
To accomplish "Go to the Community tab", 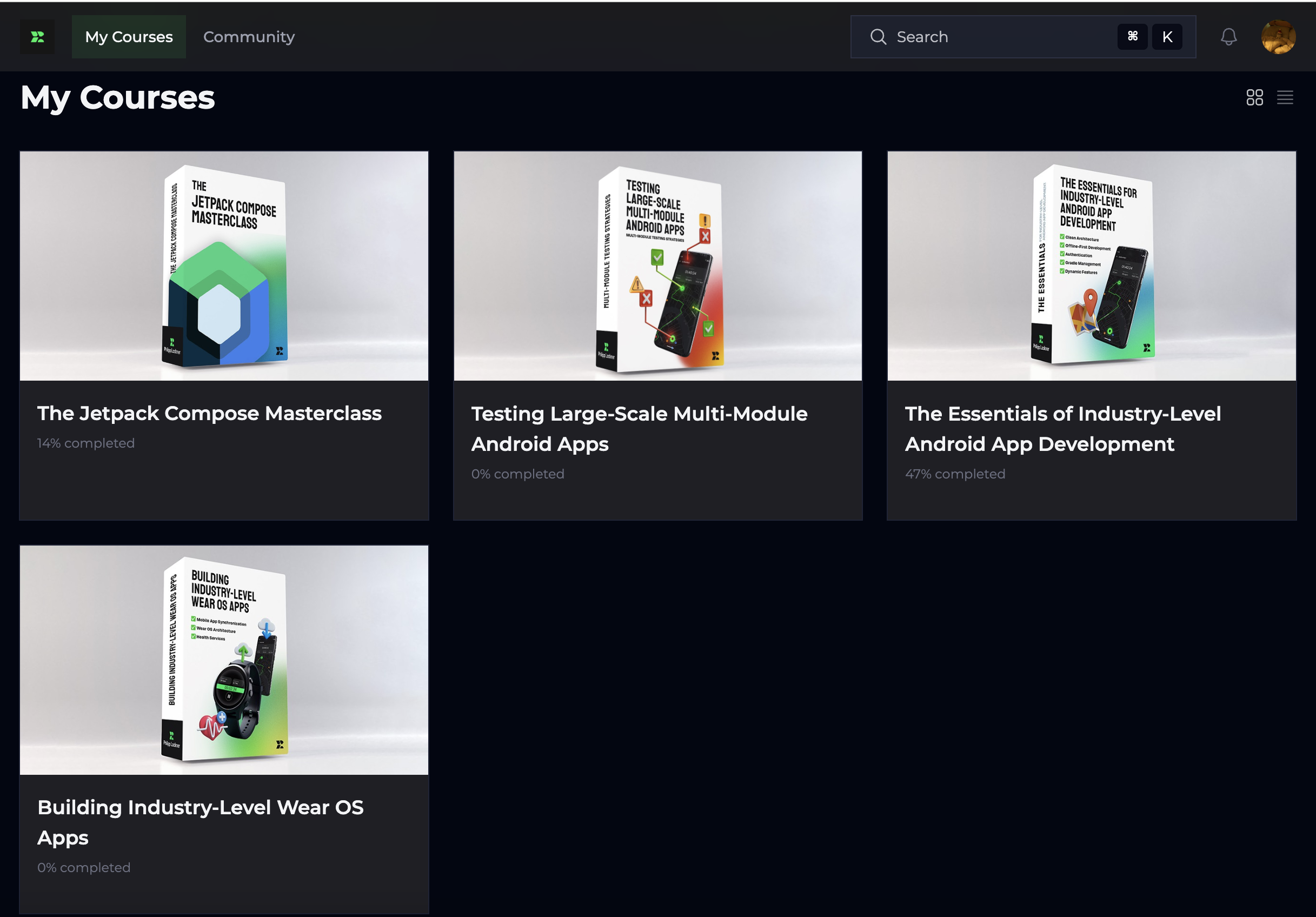I will point(249,37).
